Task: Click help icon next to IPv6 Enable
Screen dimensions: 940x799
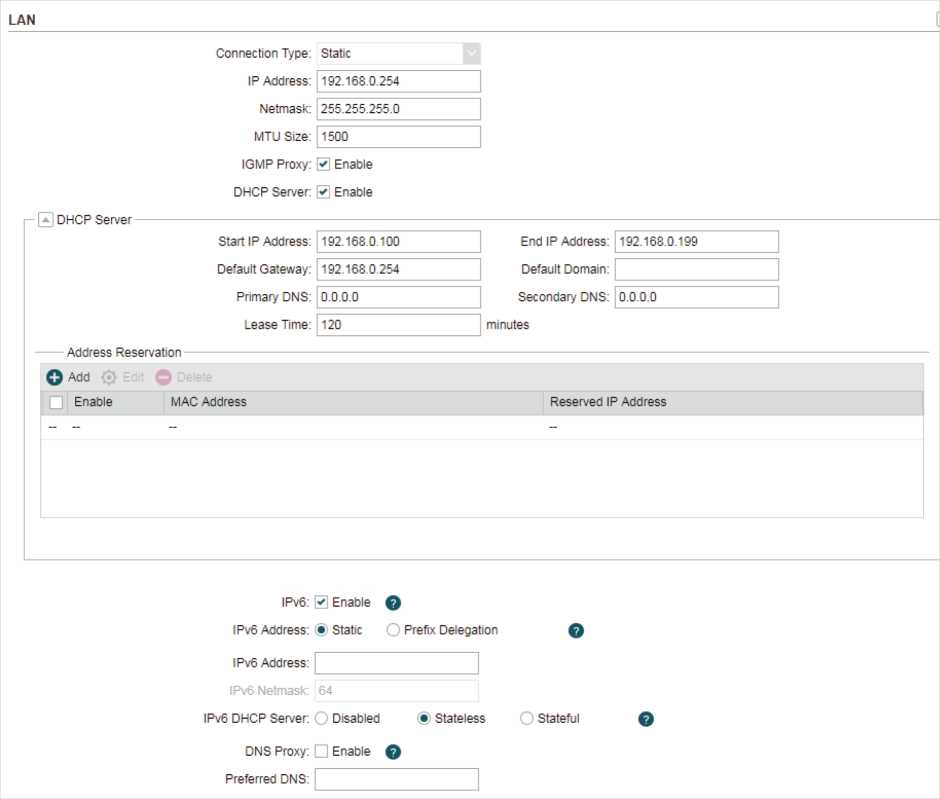Action: click(393, 603)
